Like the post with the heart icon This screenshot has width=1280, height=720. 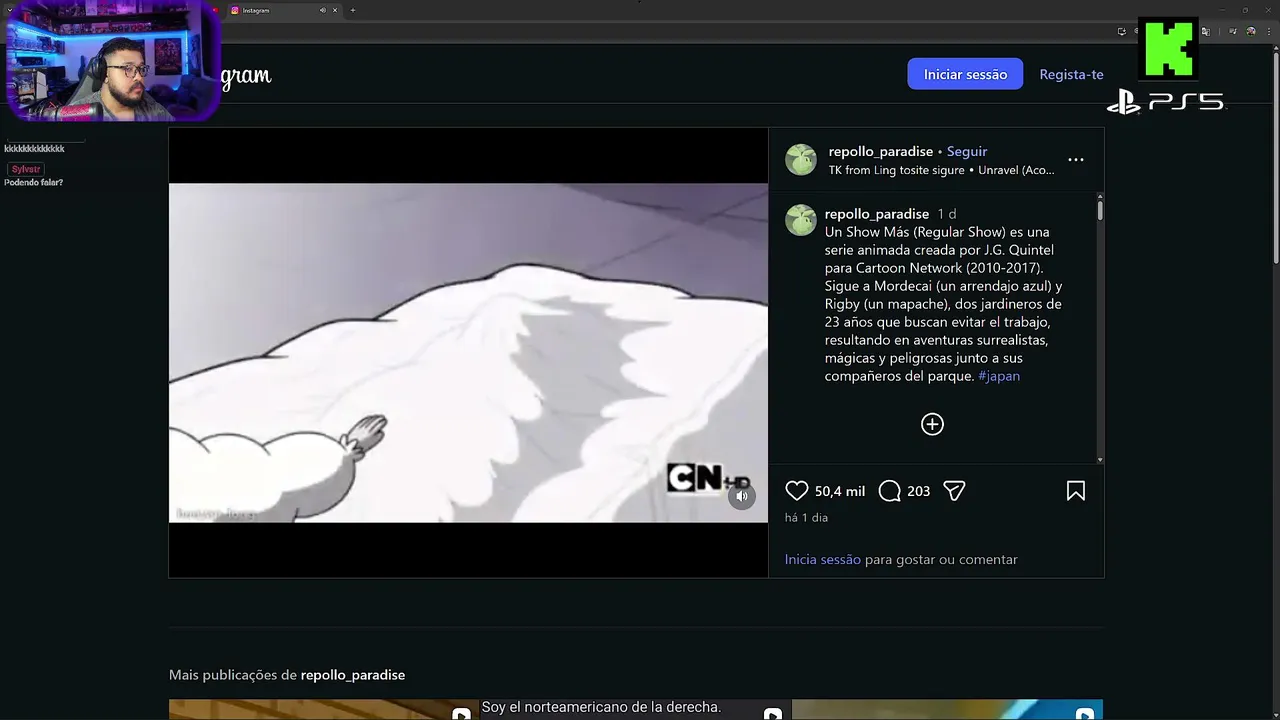pyautogui.click(x=796, y=491)
